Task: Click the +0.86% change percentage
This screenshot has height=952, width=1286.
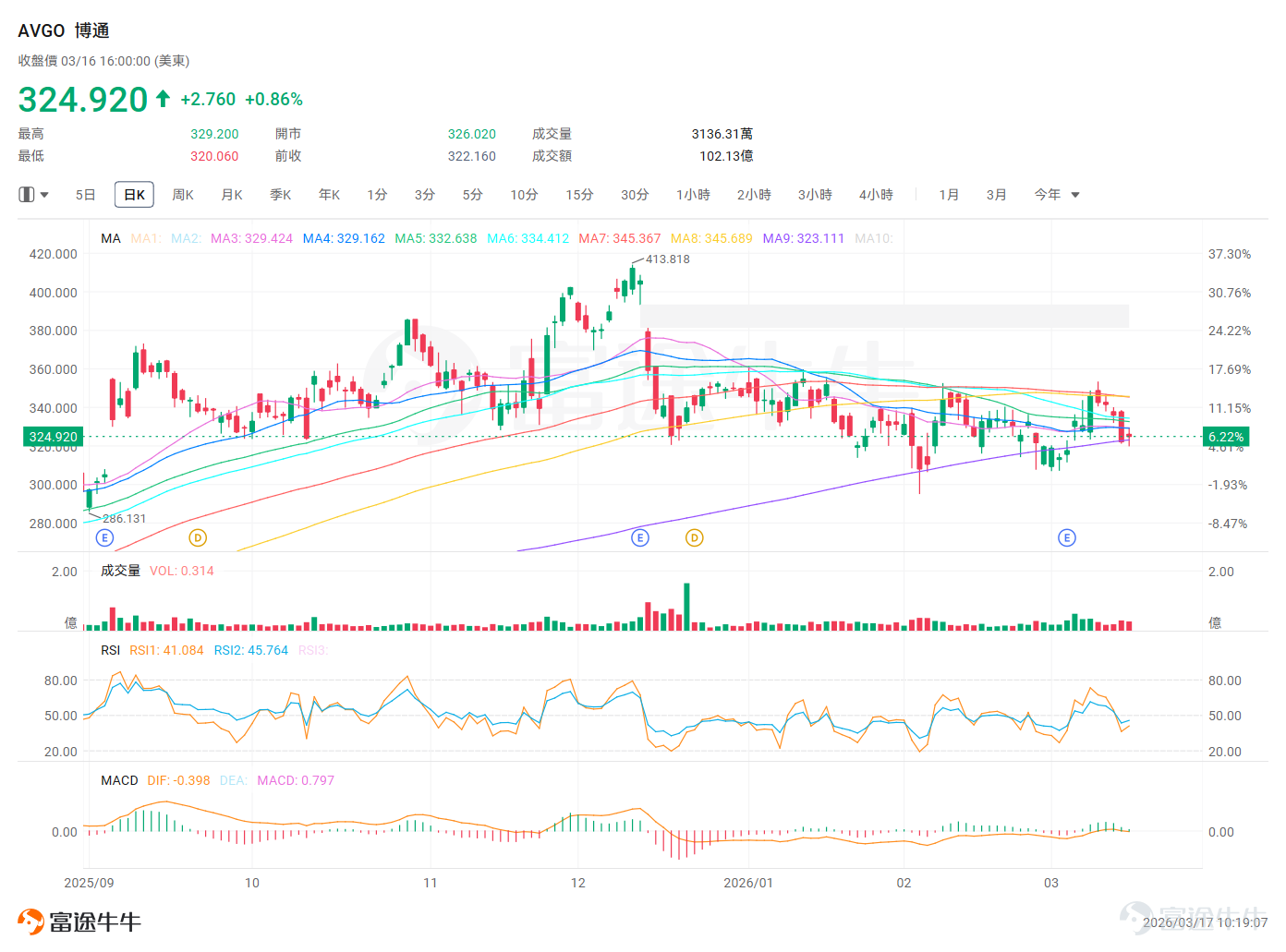Action: (x=273, y=99)
